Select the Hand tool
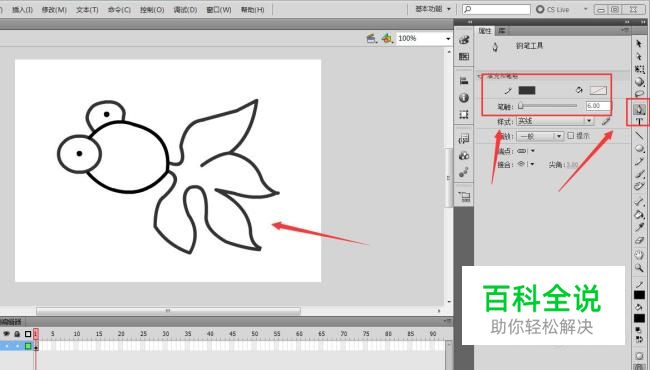Image resolution: width=650 pixels, height=370 pixels. point(639,254)
